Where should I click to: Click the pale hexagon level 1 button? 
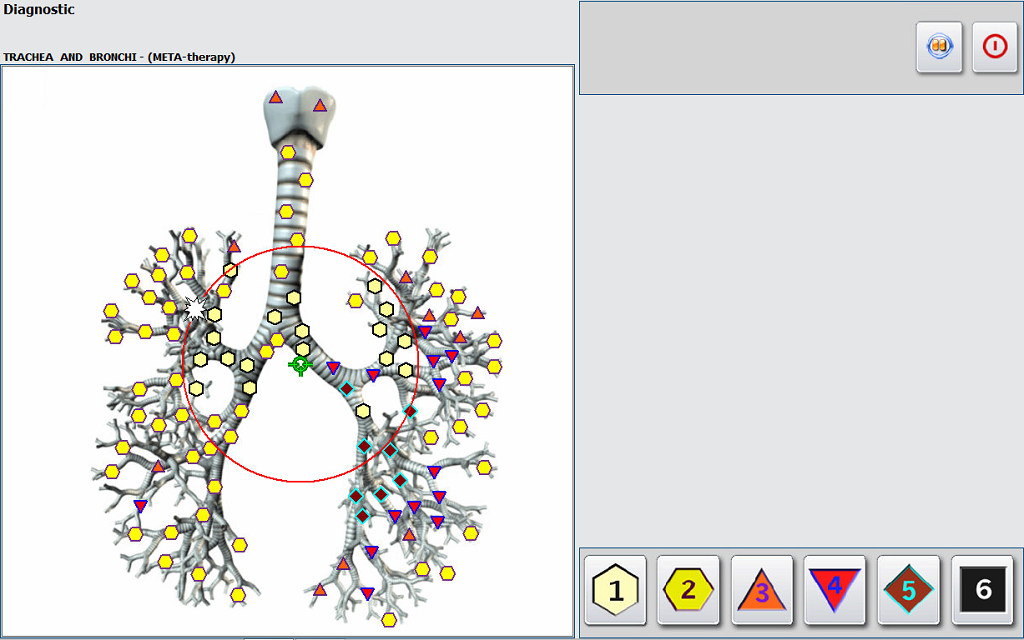(x=615, y=589)
